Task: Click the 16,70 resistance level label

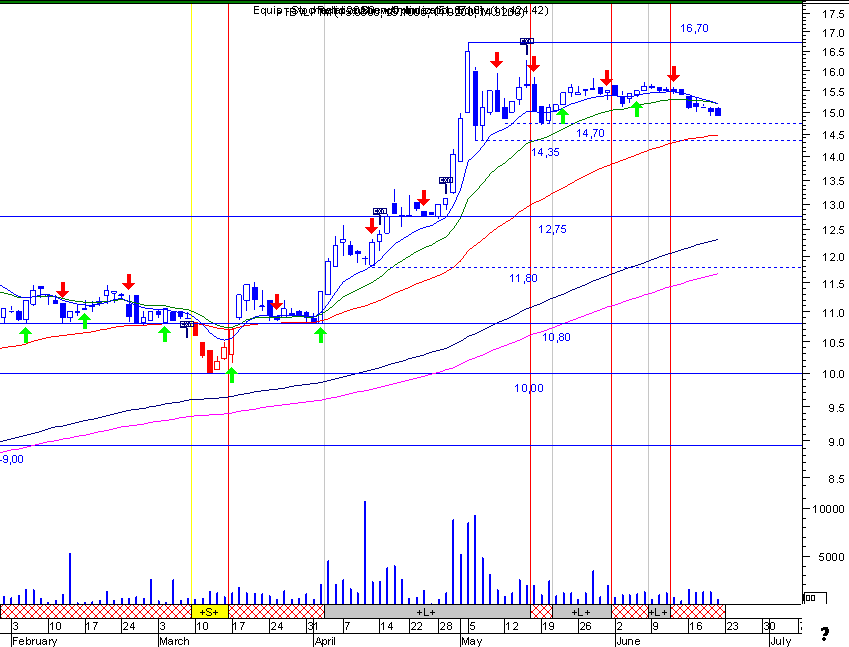Action: [694, 28]
